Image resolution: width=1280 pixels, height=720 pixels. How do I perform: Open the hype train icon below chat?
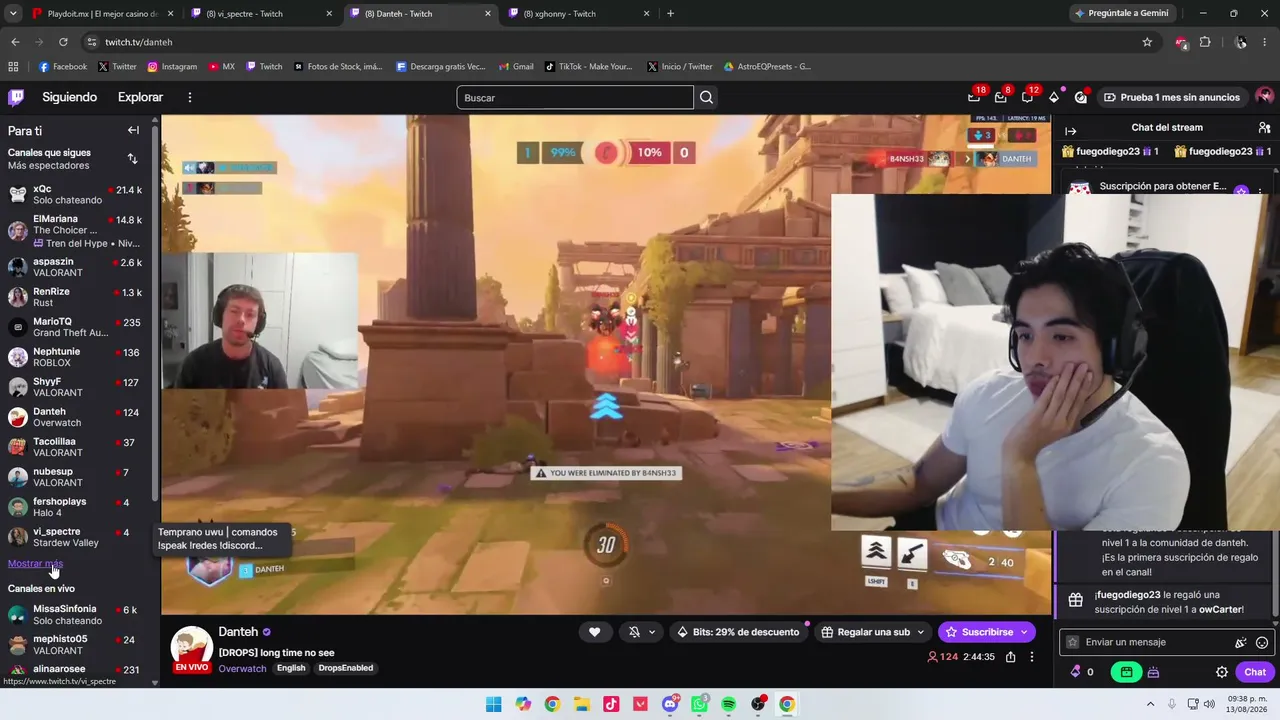point(1153,672)
